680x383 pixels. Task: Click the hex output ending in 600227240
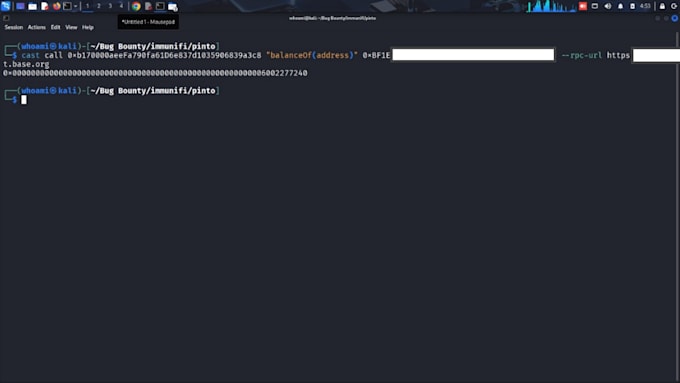click(155, 73)
